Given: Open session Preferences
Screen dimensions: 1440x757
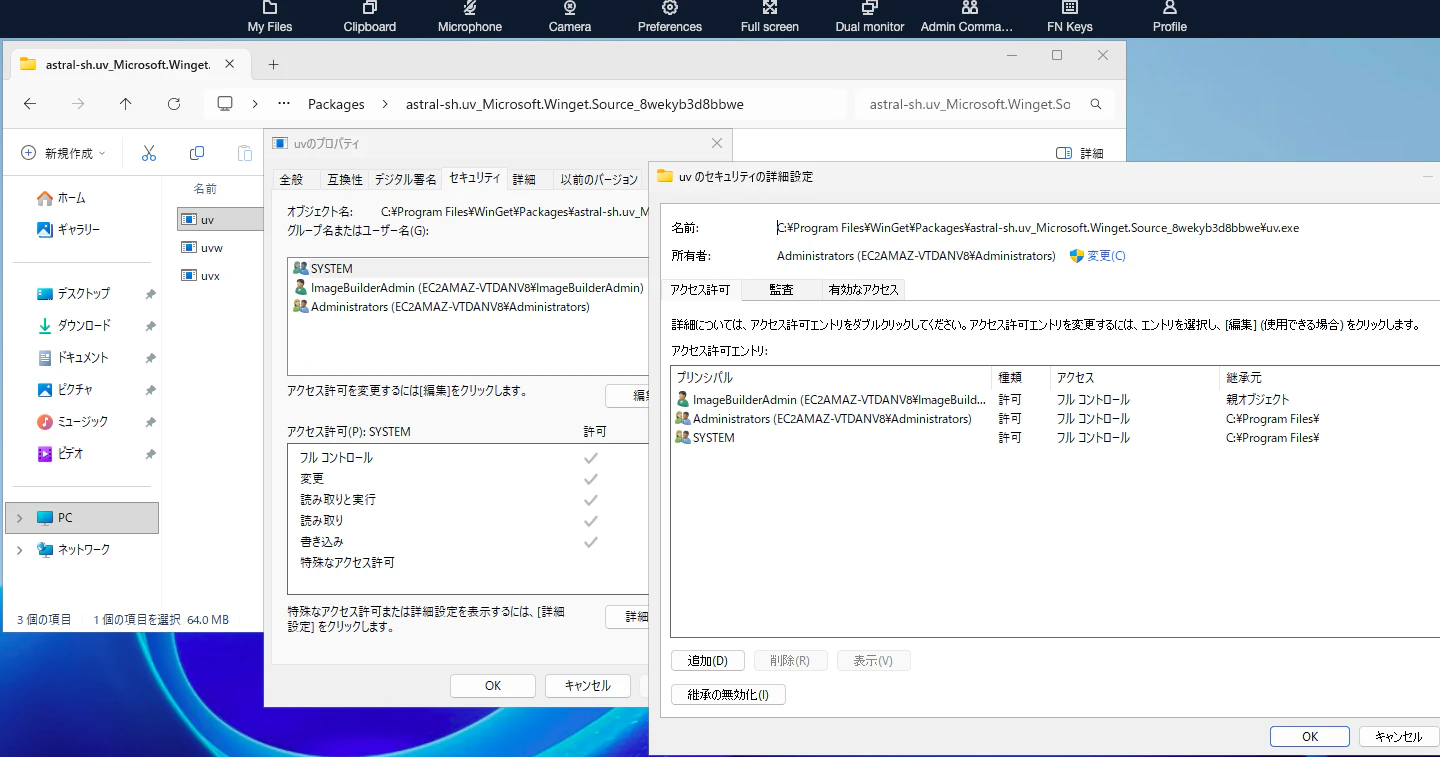Looking at the screenshot, I should 670,17.
